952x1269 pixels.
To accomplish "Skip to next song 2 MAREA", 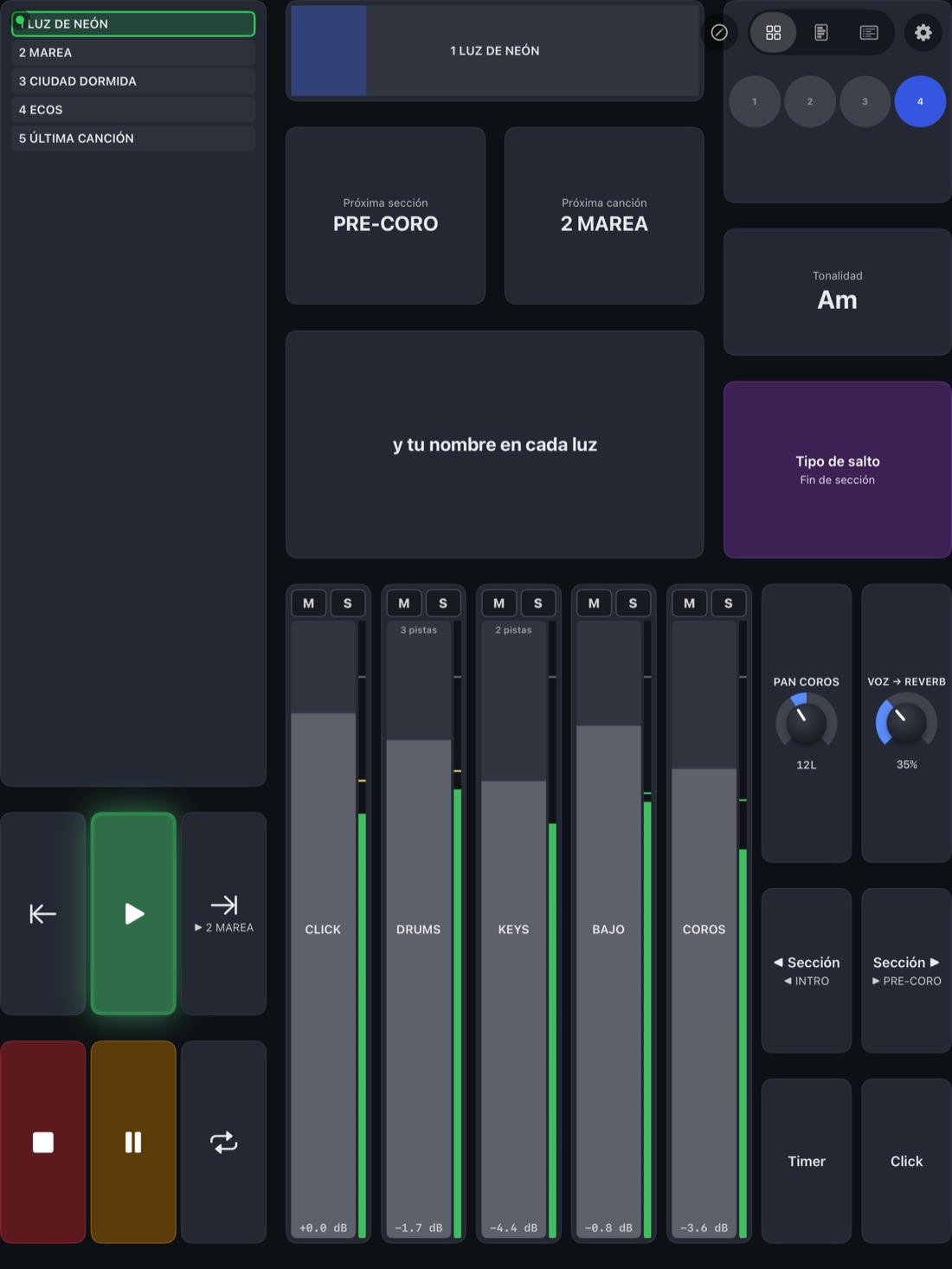I will click(x=223, y=913).
